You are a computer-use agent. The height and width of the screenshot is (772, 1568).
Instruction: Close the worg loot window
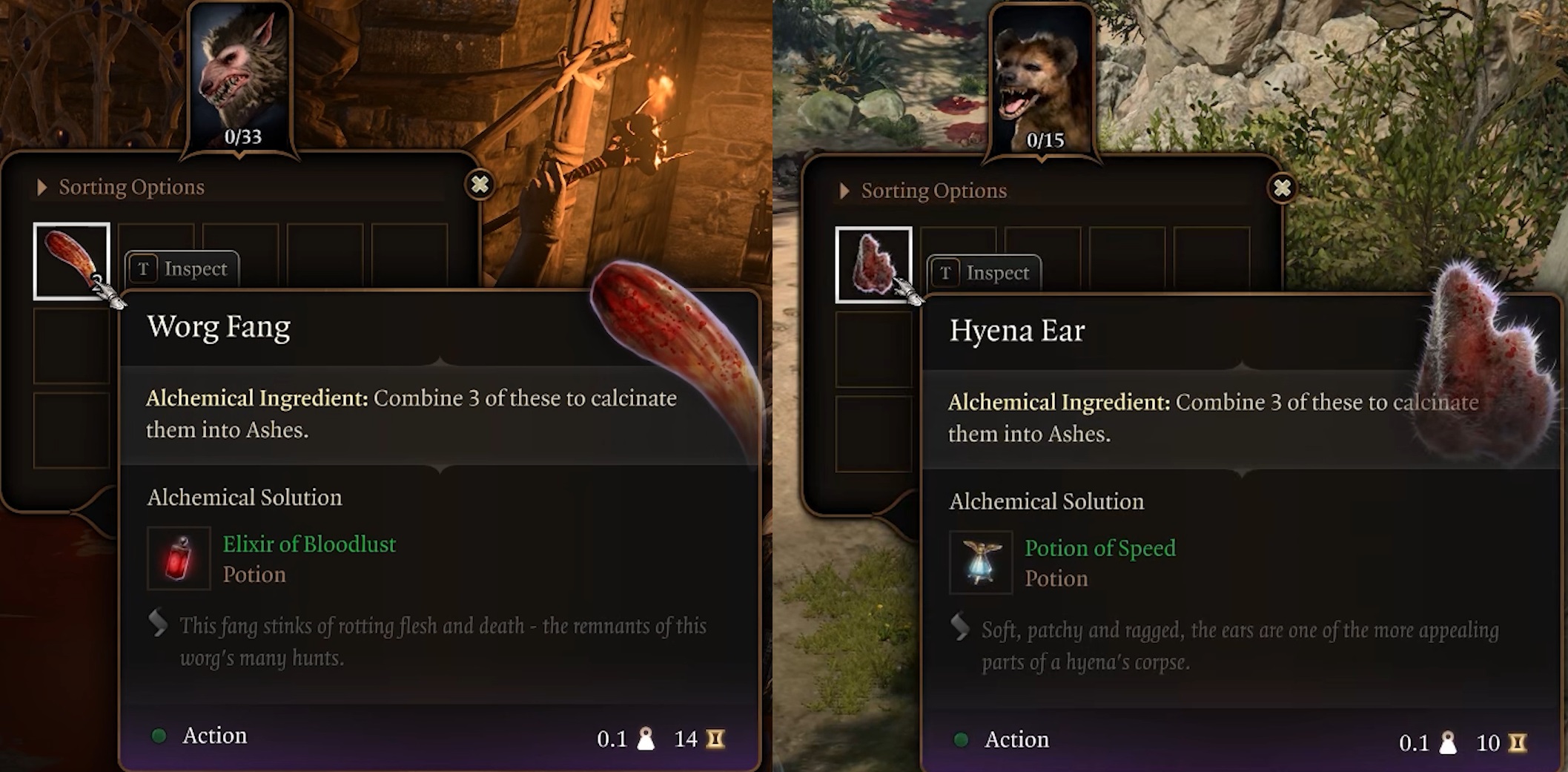coord(480,184)
